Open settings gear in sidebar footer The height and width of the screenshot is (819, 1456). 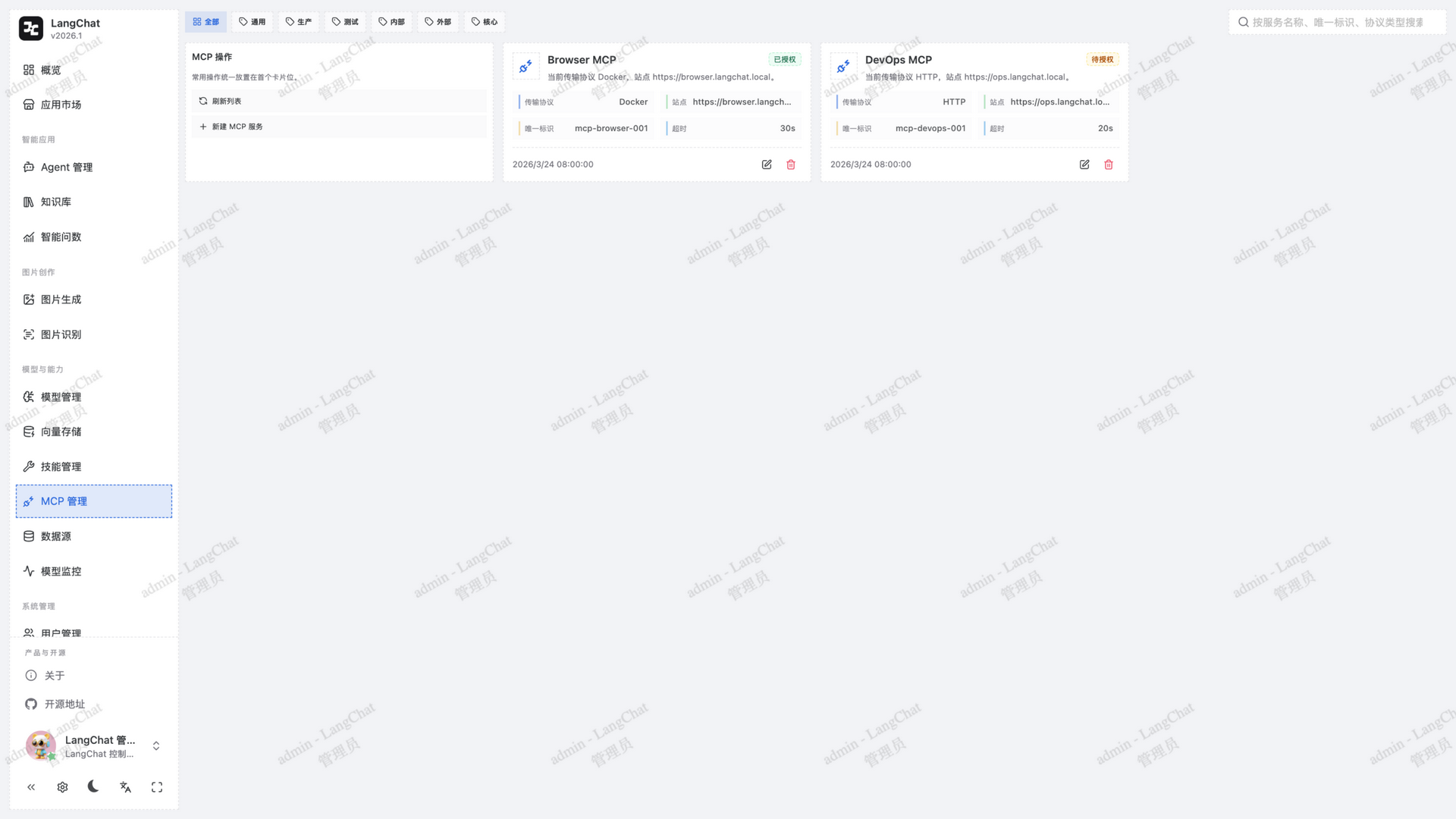[62, 787]
